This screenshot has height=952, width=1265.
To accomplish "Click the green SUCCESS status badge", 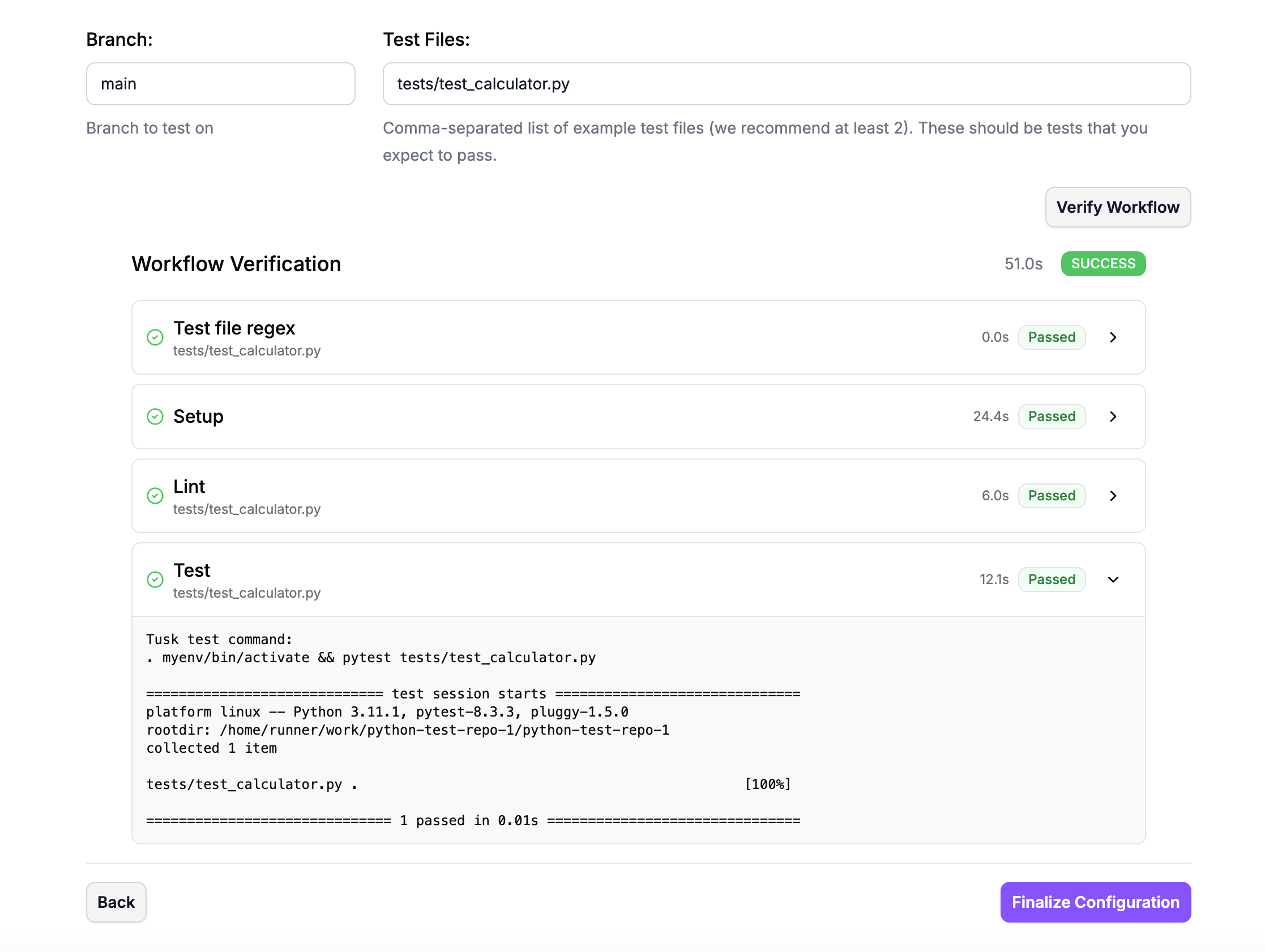I will [1102, 264].
